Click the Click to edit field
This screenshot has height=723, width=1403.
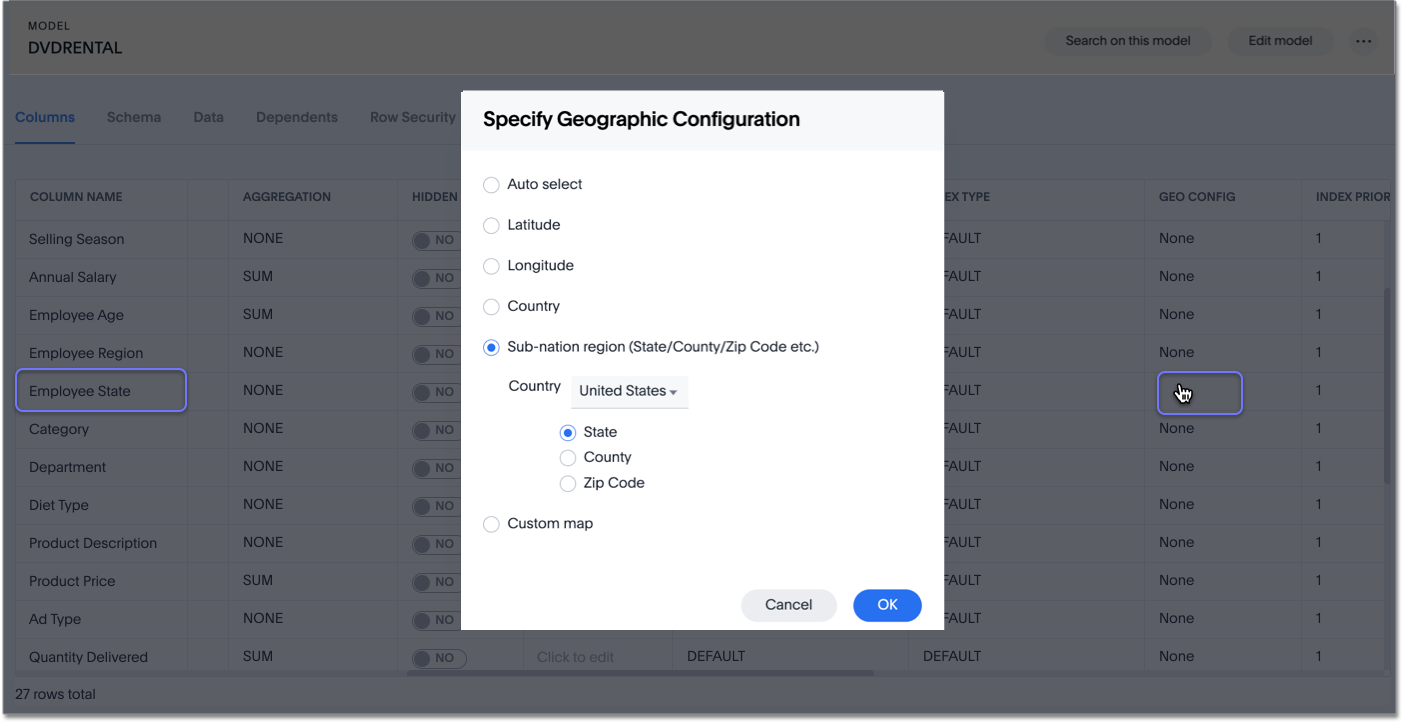(x=595, y=656)
